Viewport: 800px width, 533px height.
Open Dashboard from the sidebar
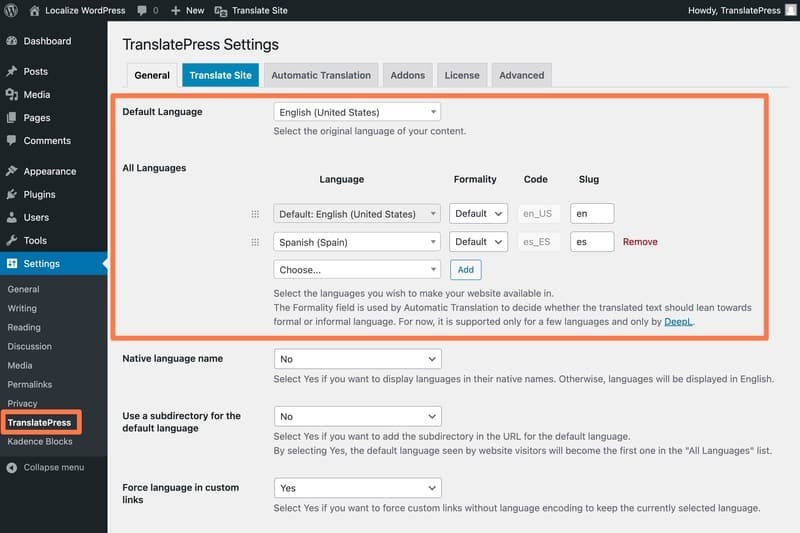[47, 41]
